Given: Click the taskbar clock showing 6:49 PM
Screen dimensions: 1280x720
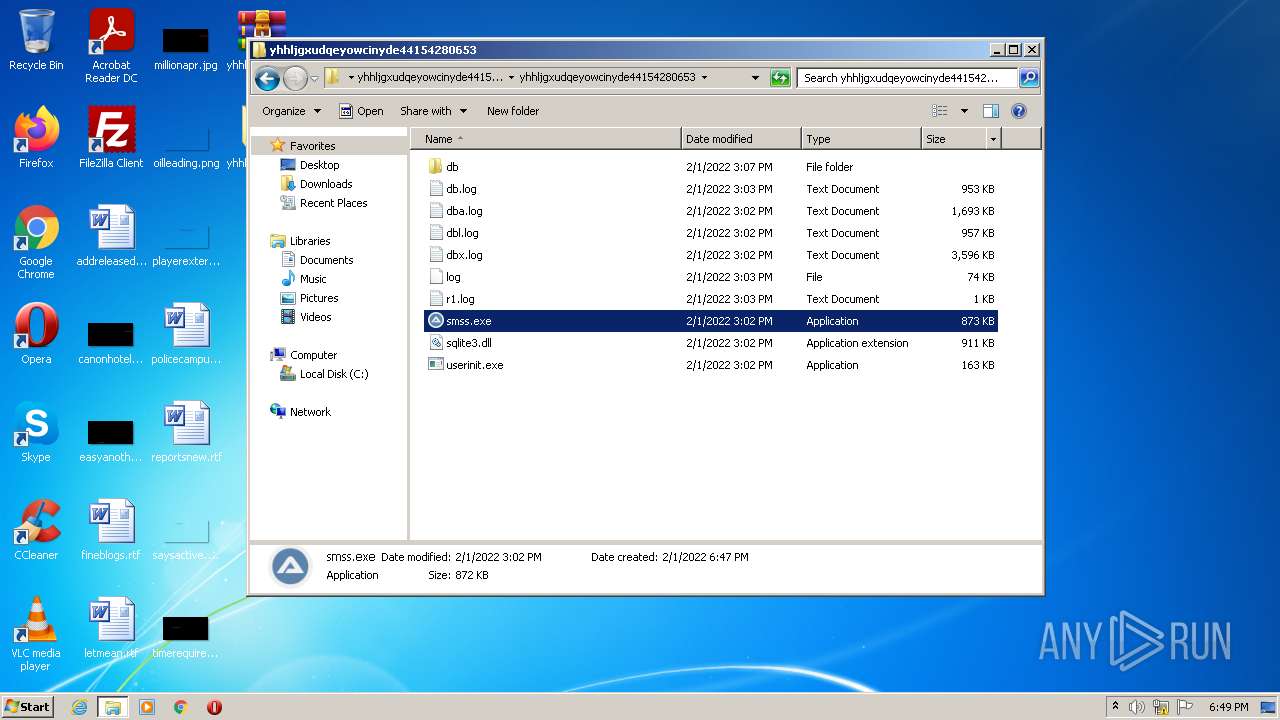Looking at the screenshot, I should 1227,707.
